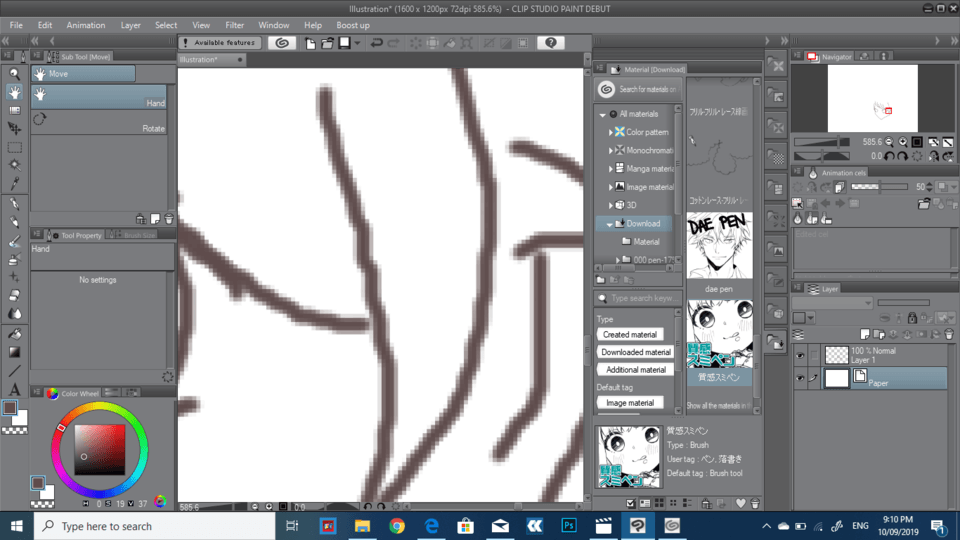Select the Hand sub tool

pyautogui.click(x=99, y=97)
